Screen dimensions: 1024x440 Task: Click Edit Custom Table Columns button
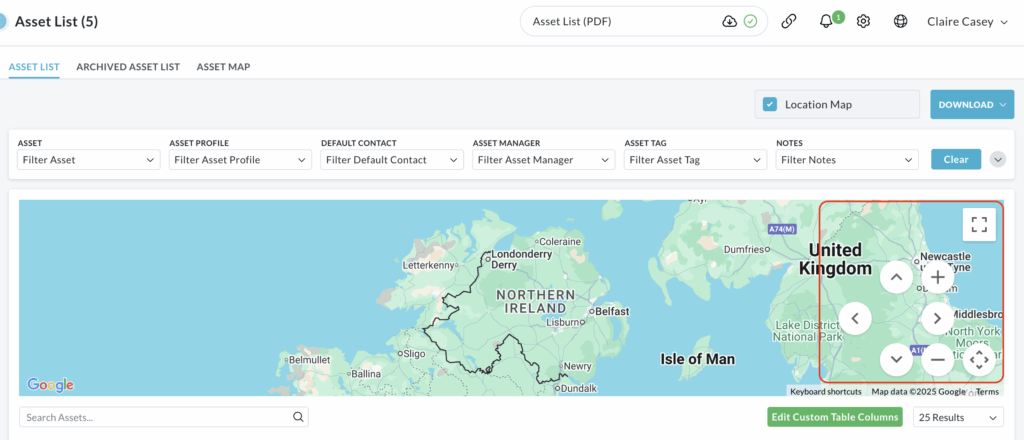(x=834, y=417)
